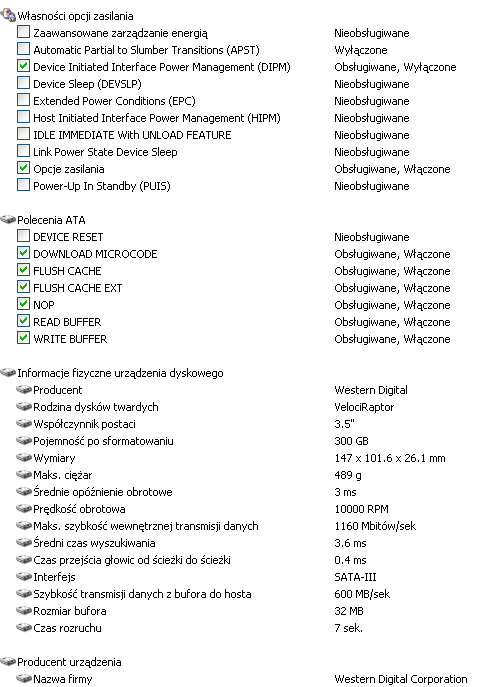Screen dimensions: 490x687
Task: Toggle the DIPM checkbox
Action: coord(23,66)
